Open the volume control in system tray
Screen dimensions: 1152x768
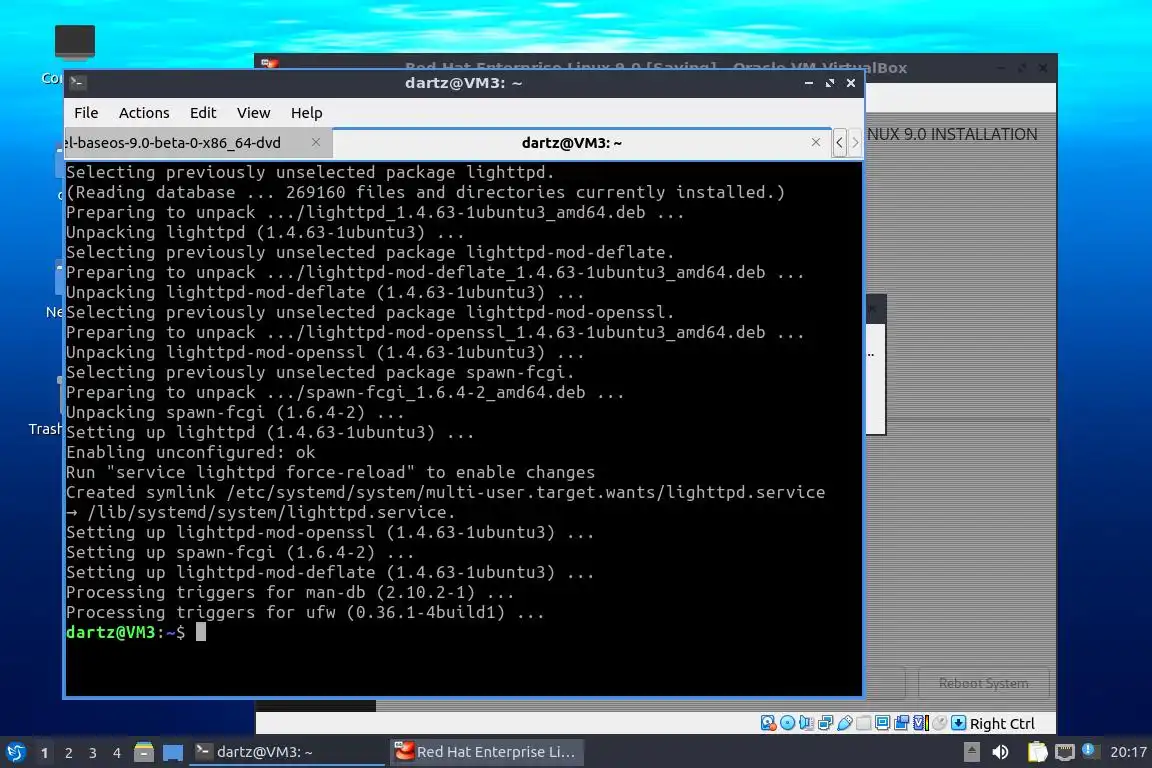point(1001,752)
